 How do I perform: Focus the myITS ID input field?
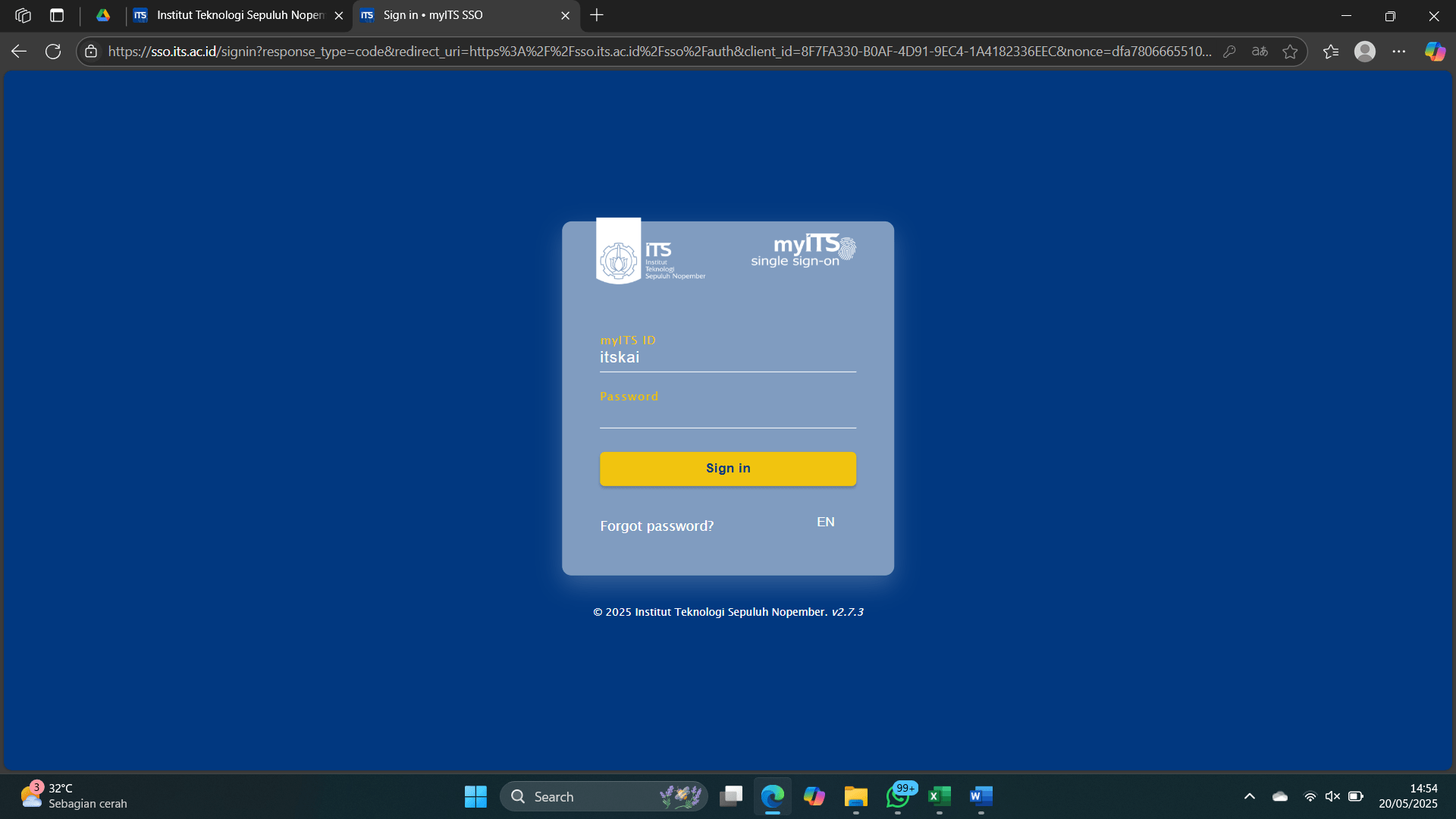(728, 357)
